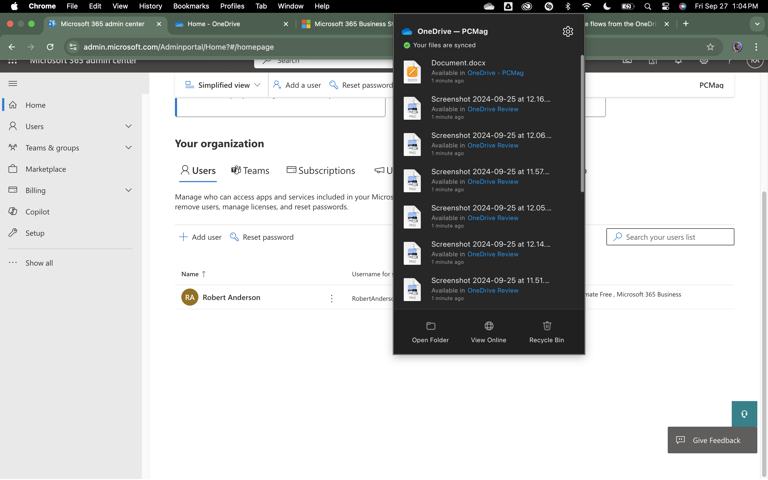Viewport: 768px width, 480px height.
Task: Select Screenshot 2024-09-25 at 11.51 file
Action: click(x=488, y=289)
